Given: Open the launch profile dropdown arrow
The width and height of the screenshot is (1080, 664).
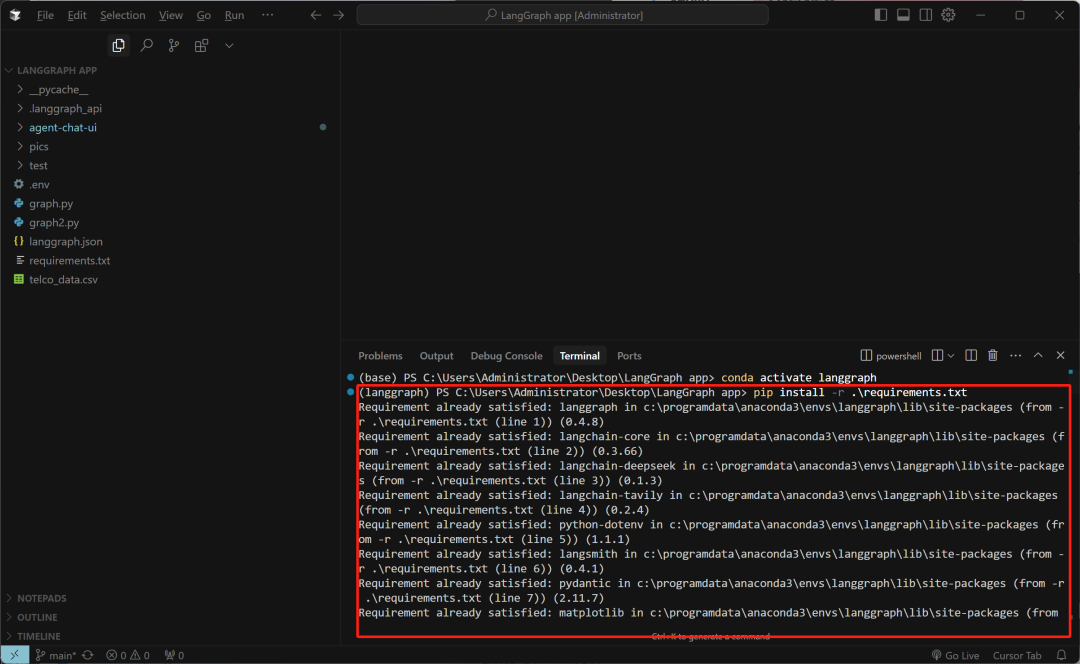Looking at the screenshot, I should (951, 355).
